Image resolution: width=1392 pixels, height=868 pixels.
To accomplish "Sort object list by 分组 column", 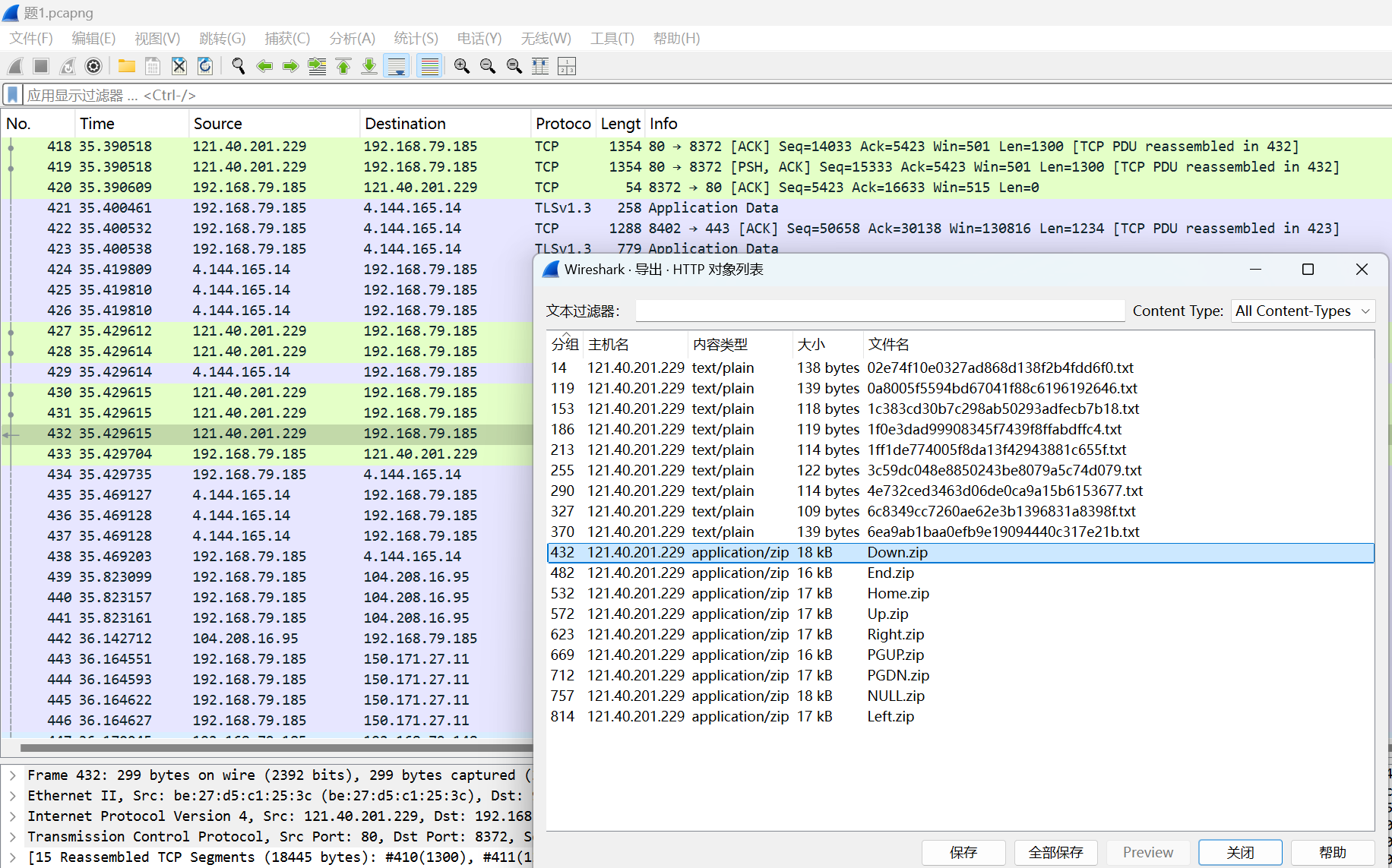I will [x=565, y=344].
